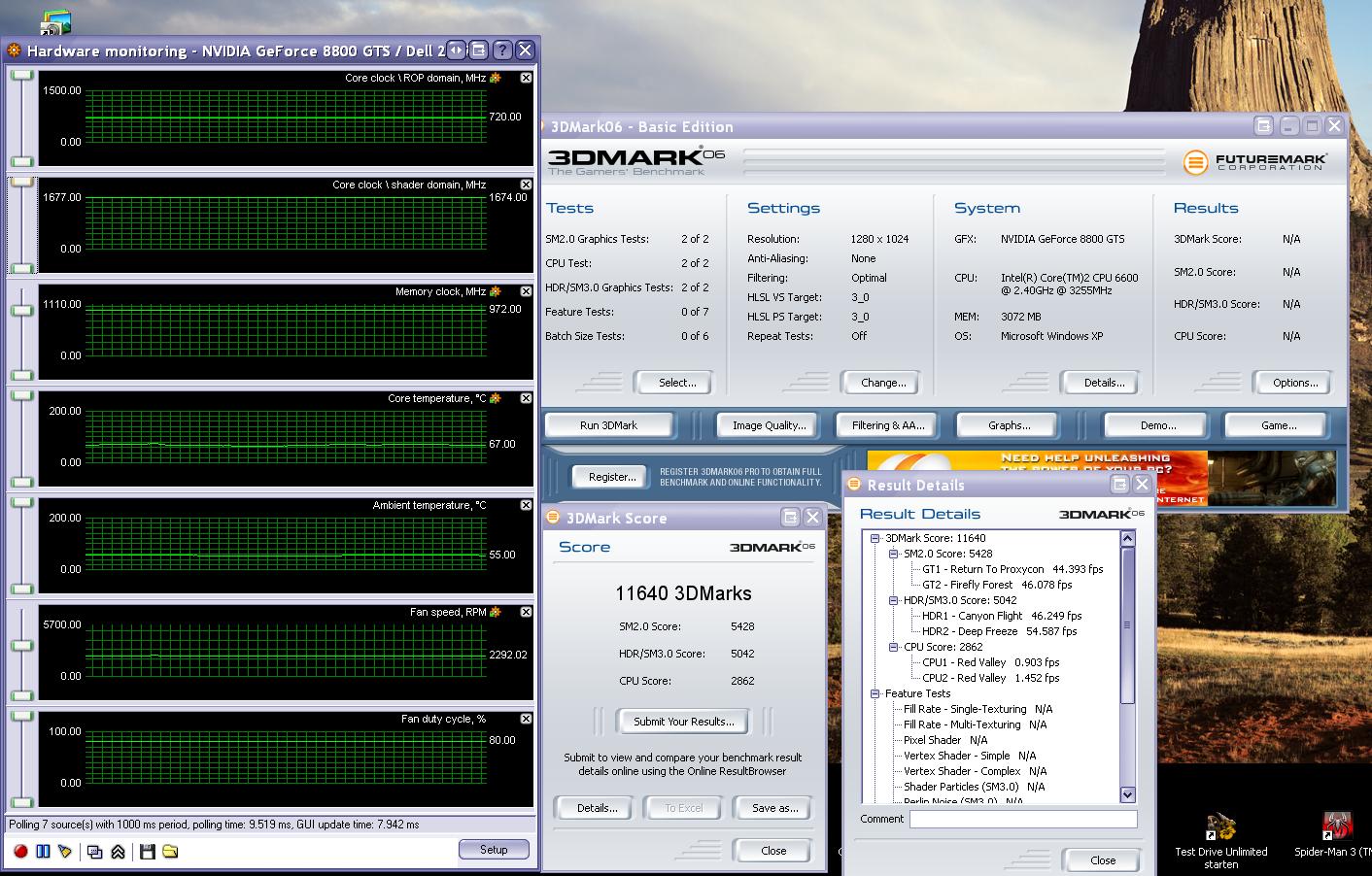Collapse the CPU Score: 2862 tree node
The height and width of the screenshot is (876, 1372).
click(x=894, y=647)
